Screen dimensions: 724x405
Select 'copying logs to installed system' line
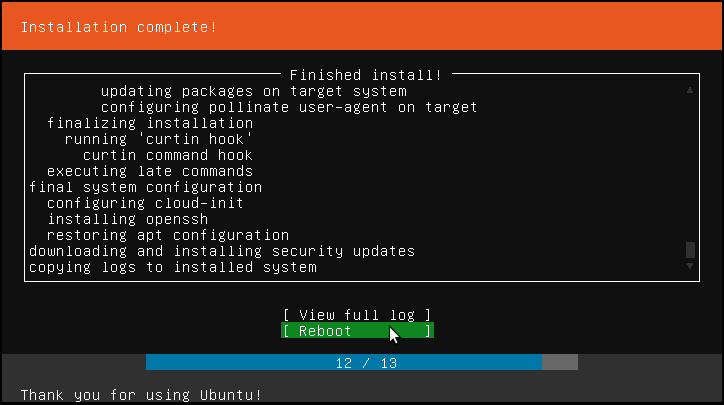[173, 267]
